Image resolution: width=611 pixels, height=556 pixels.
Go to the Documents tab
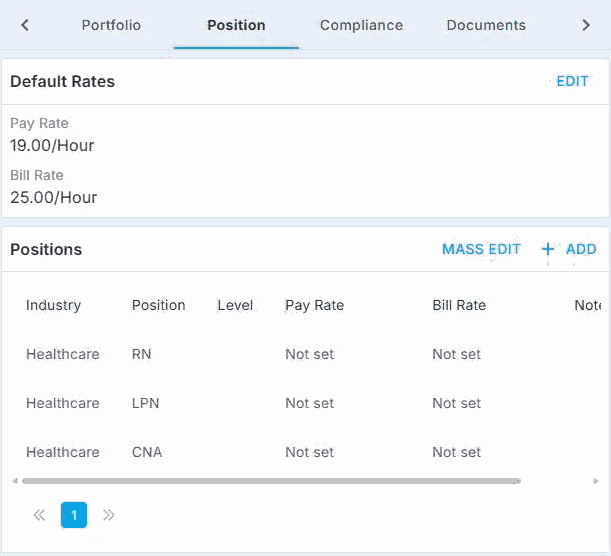pos(486,25)
